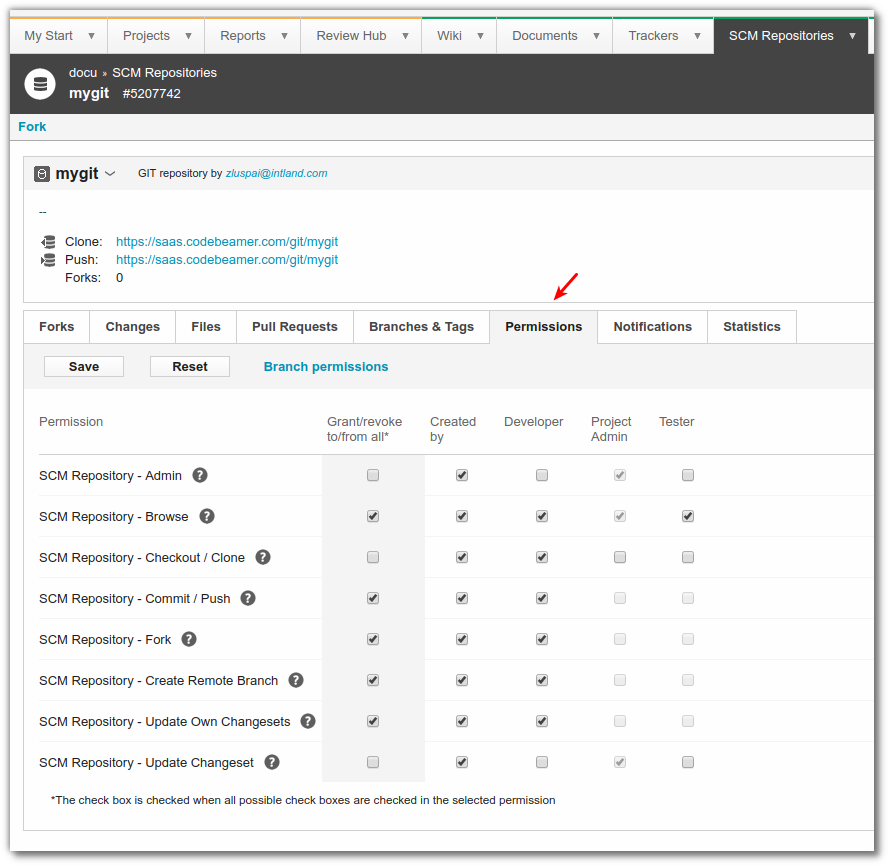Image resolution: width=890 pixels, height=867 pixels.
Task: Click the Reset button
Action: (x=190, y=367)
